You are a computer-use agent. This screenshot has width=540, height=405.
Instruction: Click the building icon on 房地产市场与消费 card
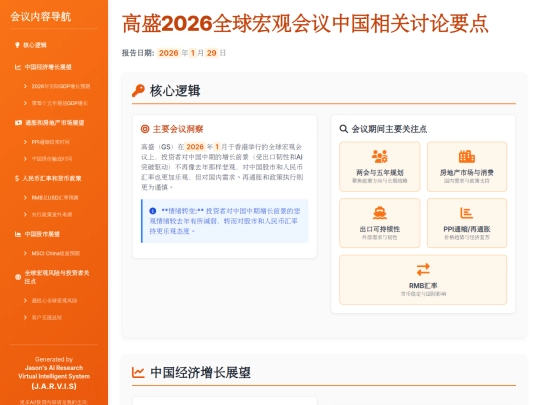click(467, 156)
